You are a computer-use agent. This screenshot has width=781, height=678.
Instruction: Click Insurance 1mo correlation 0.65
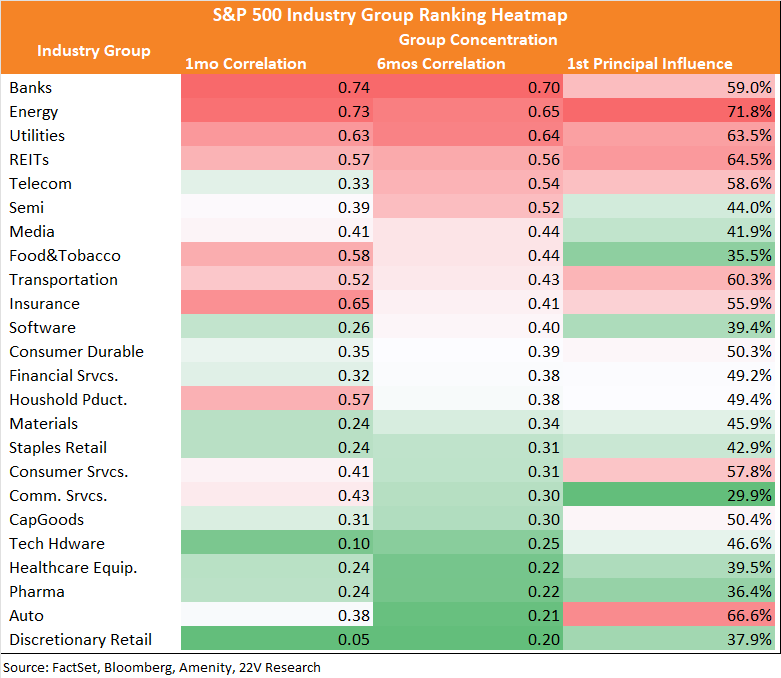[354, 304]
